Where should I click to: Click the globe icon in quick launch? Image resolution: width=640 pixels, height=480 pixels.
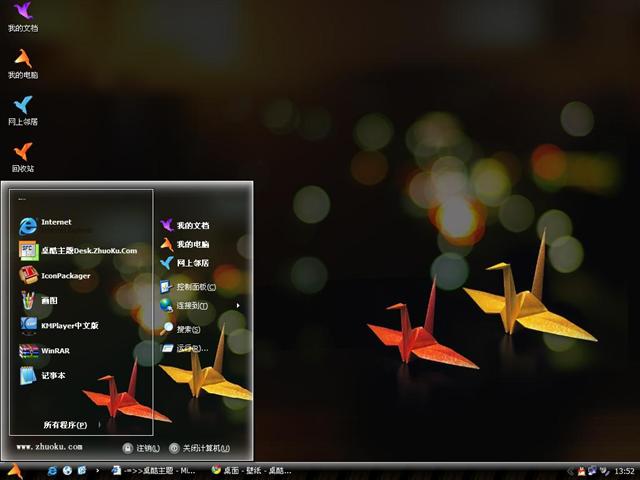click(x=67, y=471)
